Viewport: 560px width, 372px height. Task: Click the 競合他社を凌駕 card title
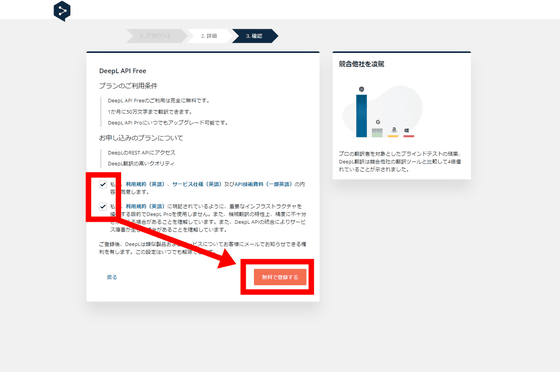click(x=361, y=64)
